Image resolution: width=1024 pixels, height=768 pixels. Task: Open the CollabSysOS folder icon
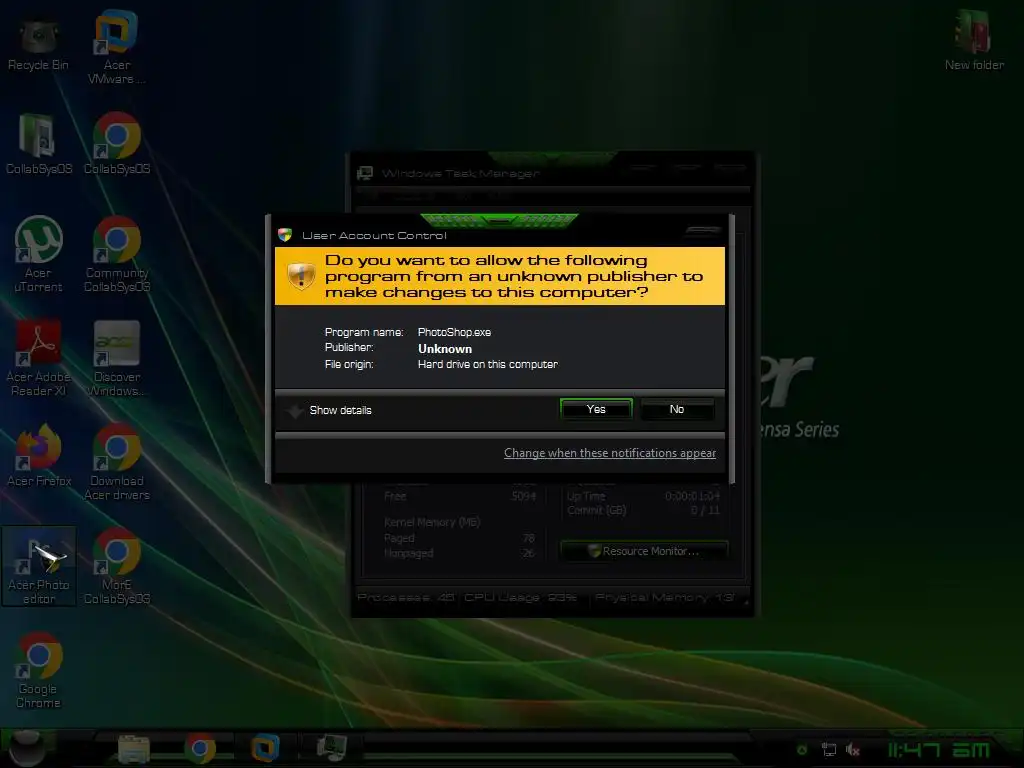pos(39,144)
